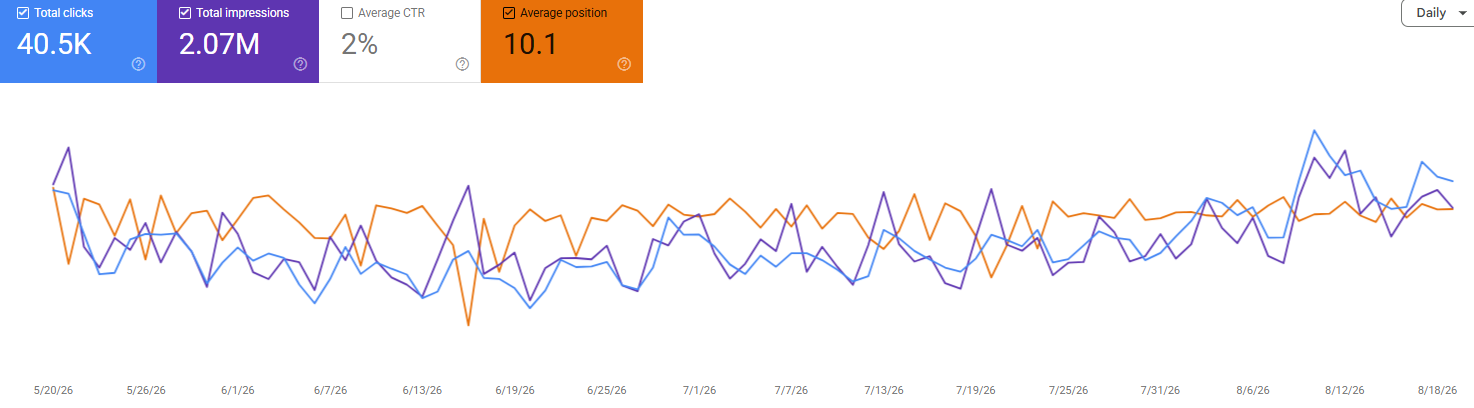Uncheck the Total impressions checkbox
The width and height of the screenshot is (1474, 408).
[x=184, y=13]
